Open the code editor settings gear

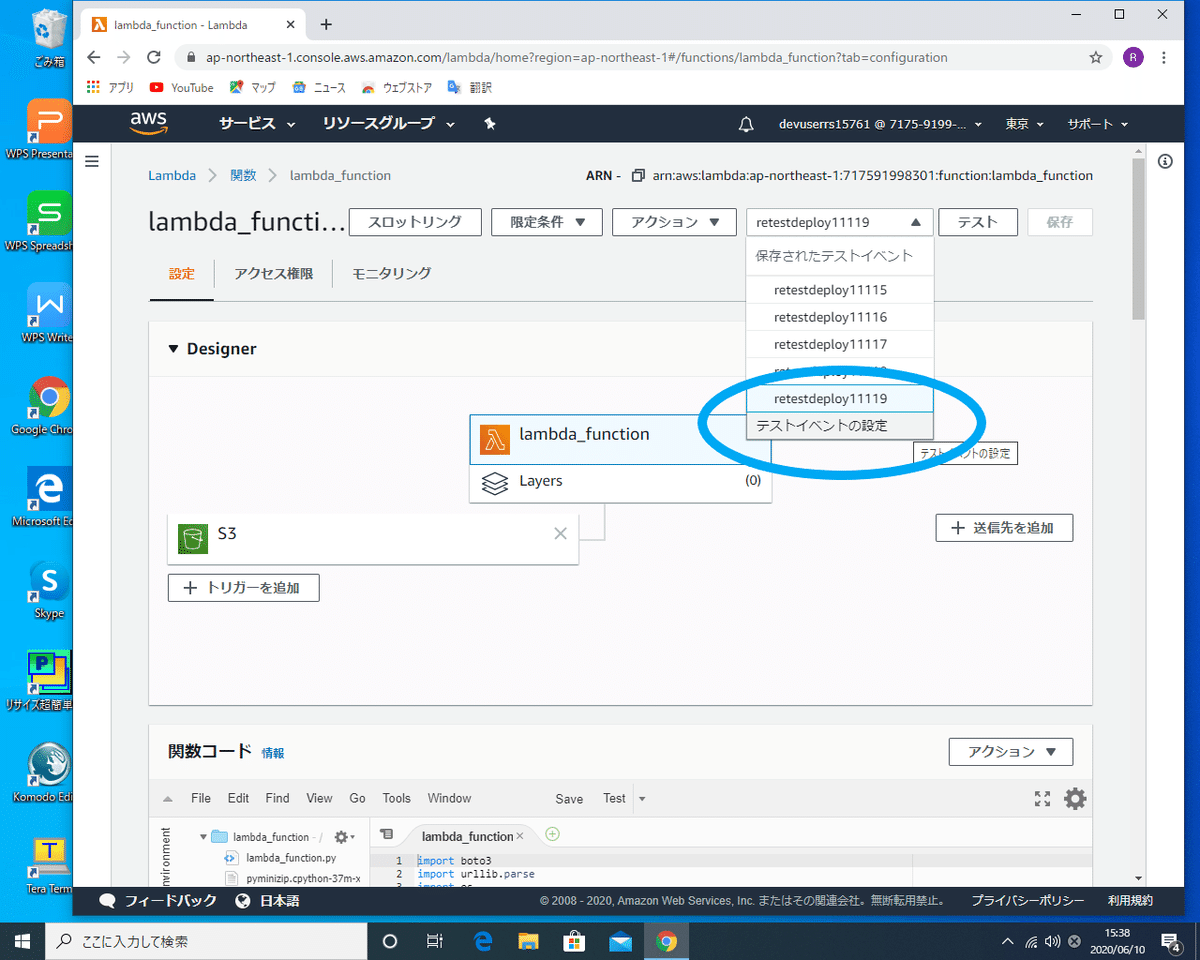tap(1075, 798)
